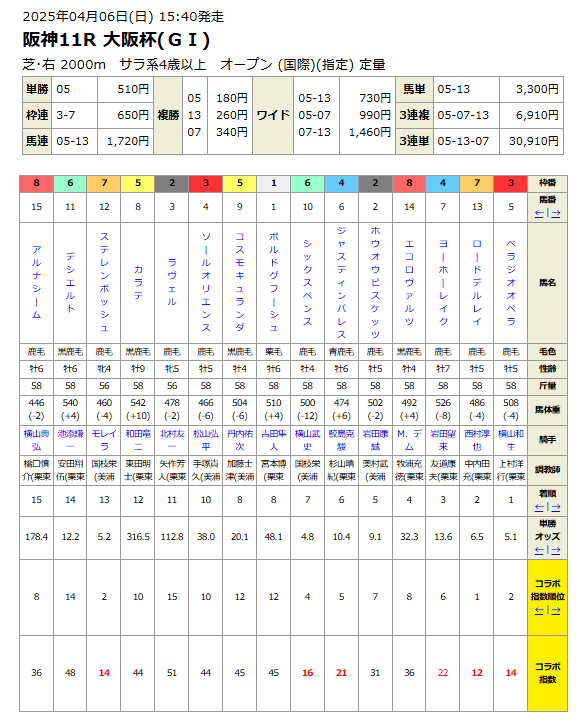Open horse link アルナシーム
The width and height of the screenshot is (579, 727).
[36, 283]
